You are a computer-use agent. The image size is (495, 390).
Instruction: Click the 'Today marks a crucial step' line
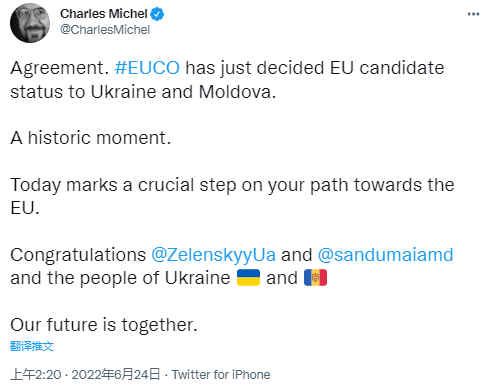click(x=232, y=185)
